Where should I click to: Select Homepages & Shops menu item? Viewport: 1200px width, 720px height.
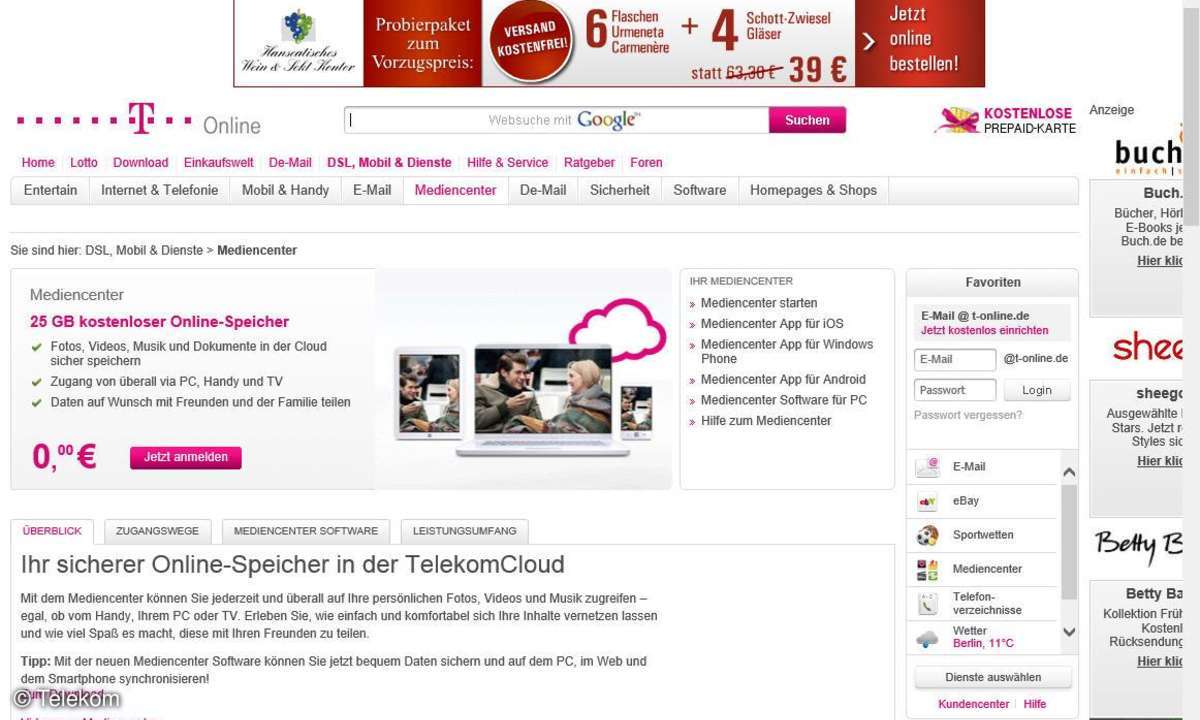pos(813,190)
